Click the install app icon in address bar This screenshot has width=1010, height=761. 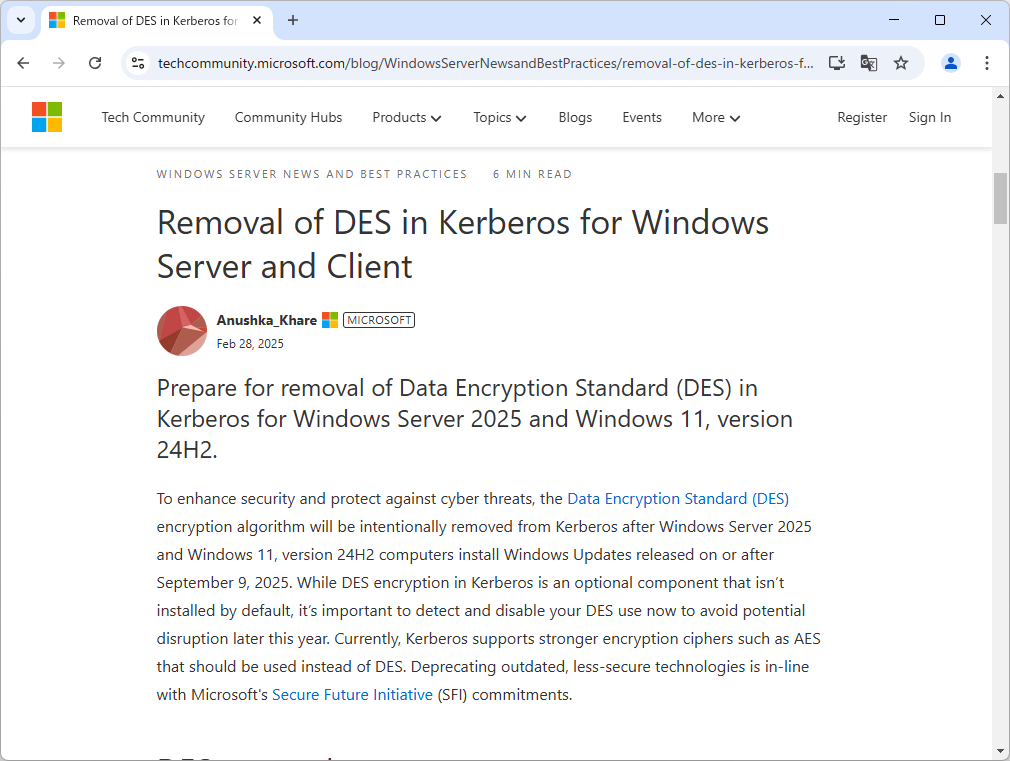click(837, 63)
